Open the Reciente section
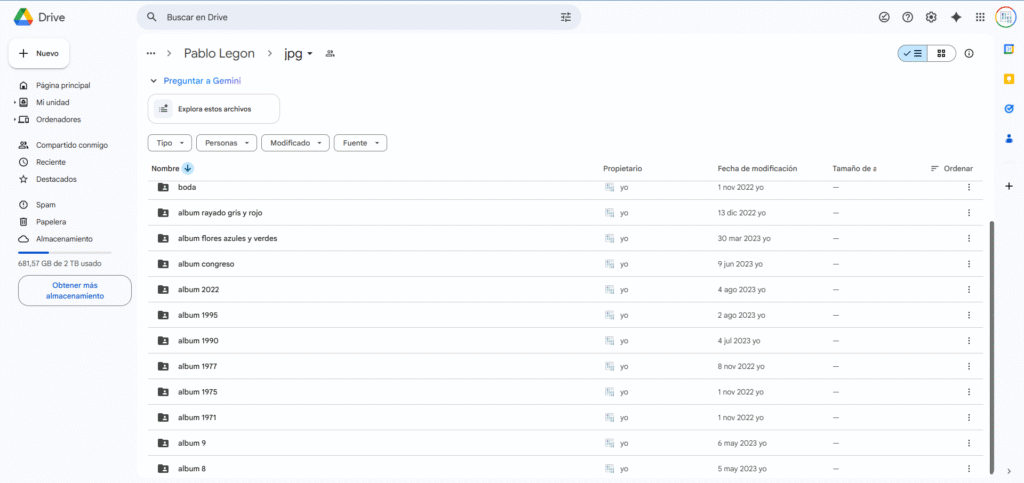Screen dimensions: 1024x483 [x=51, y=162]
